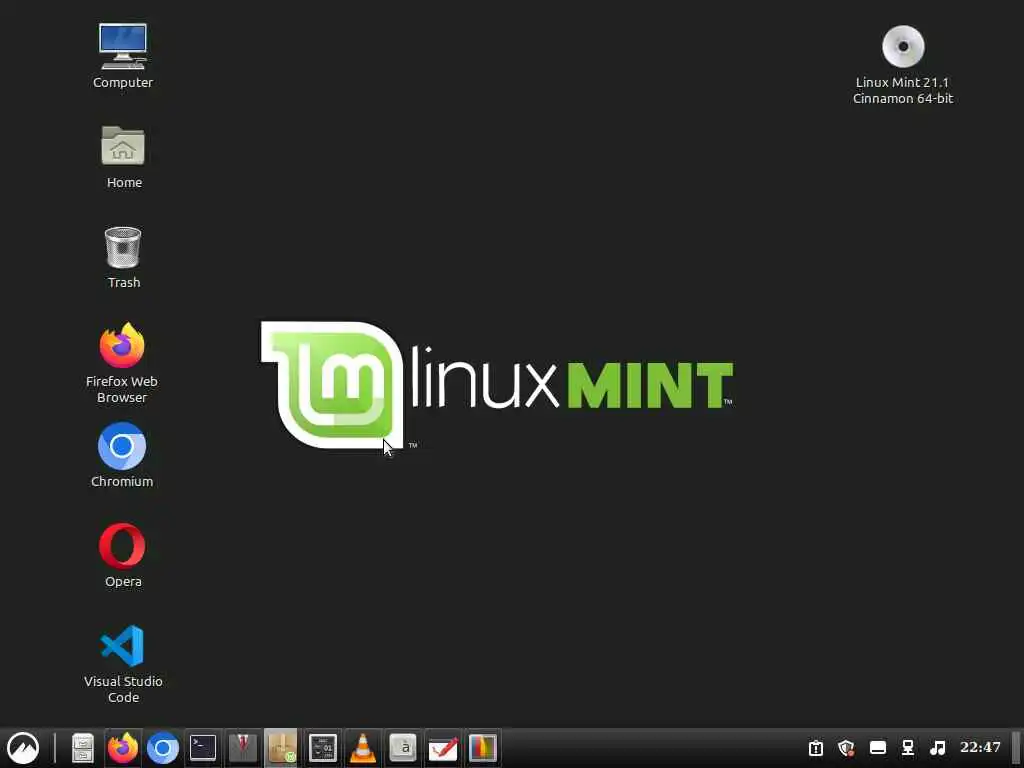This screenshot has width=1024, height=768.
Task: Open the main menu mountain-logo button
Action: [x=23, y=748]
